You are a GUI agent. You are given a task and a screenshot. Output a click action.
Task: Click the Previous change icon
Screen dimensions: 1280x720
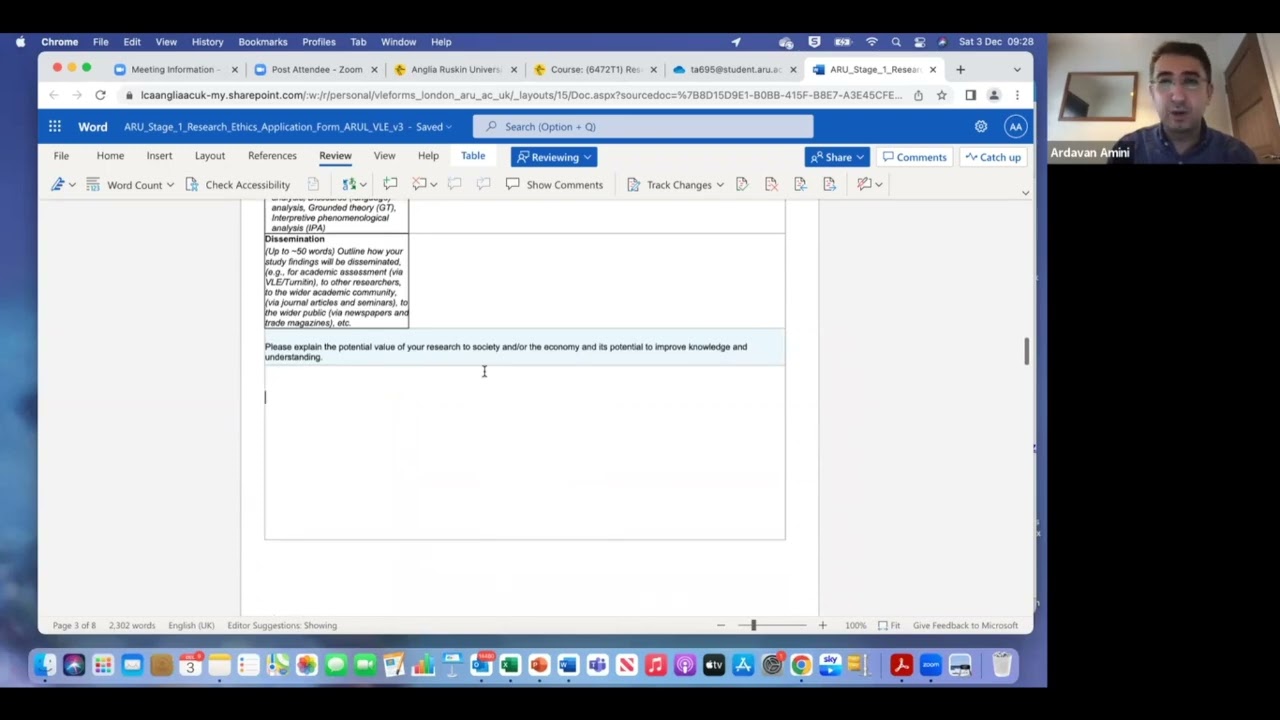pyautogui.click(x=800, y=184)
